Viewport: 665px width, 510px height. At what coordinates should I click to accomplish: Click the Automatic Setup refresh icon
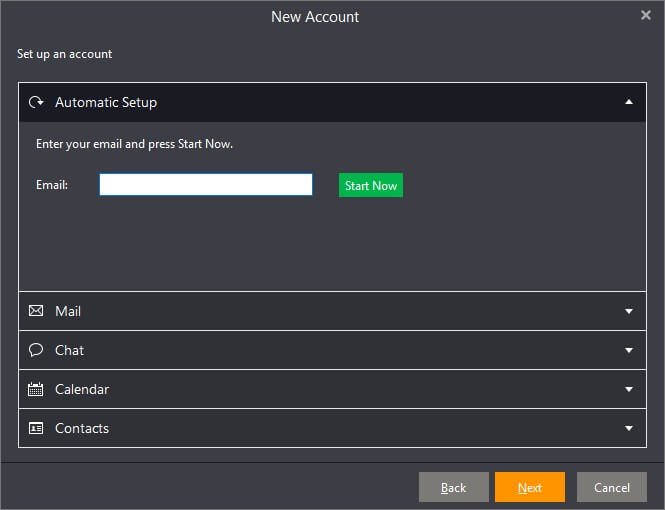(x=36, y=102)
